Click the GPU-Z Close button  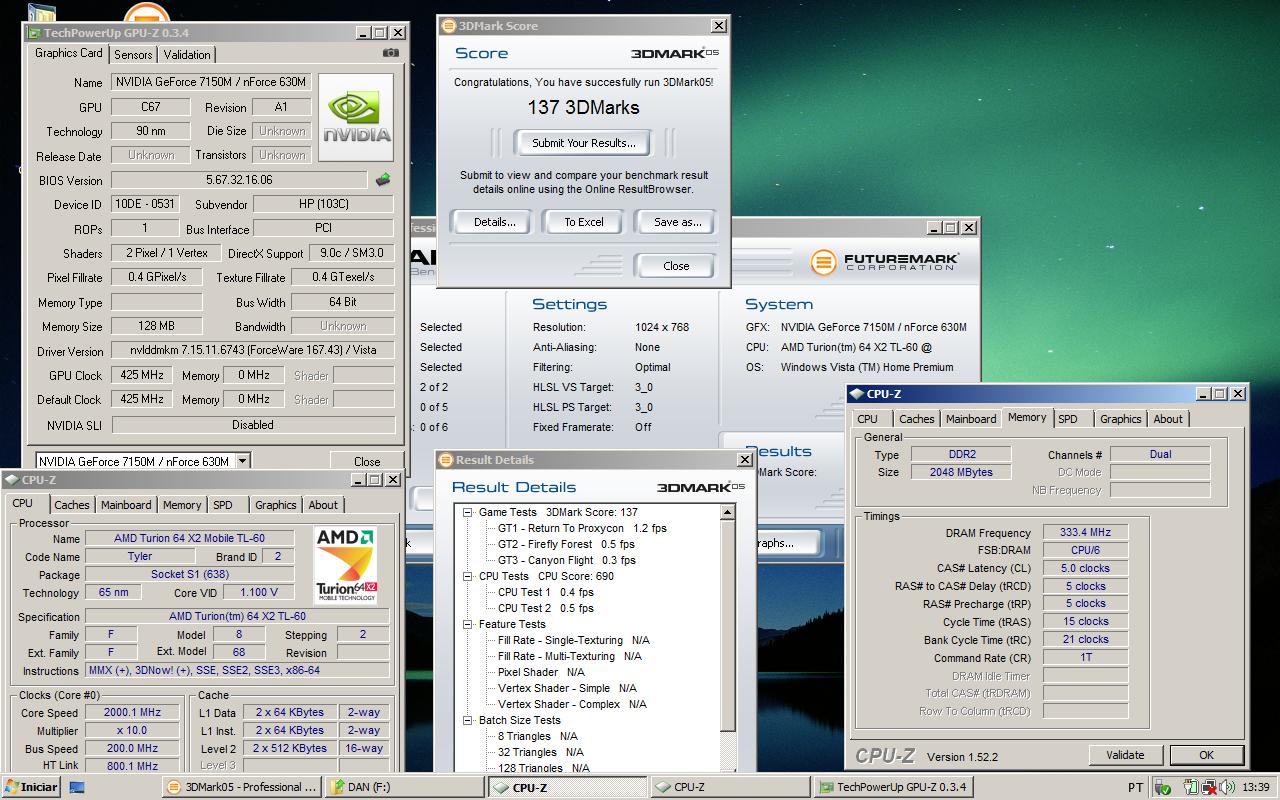(367, 461)
